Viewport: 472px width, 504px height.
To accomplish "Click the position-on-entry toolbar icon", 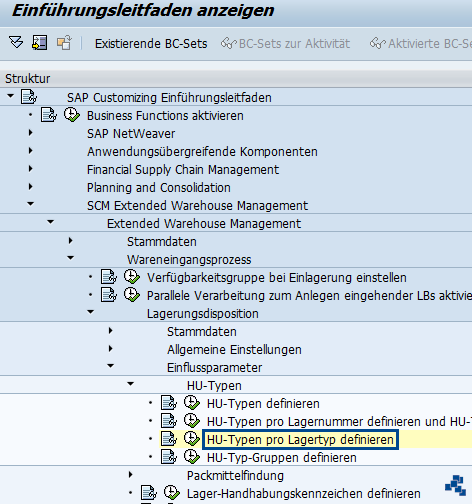I will coord(39,43).
